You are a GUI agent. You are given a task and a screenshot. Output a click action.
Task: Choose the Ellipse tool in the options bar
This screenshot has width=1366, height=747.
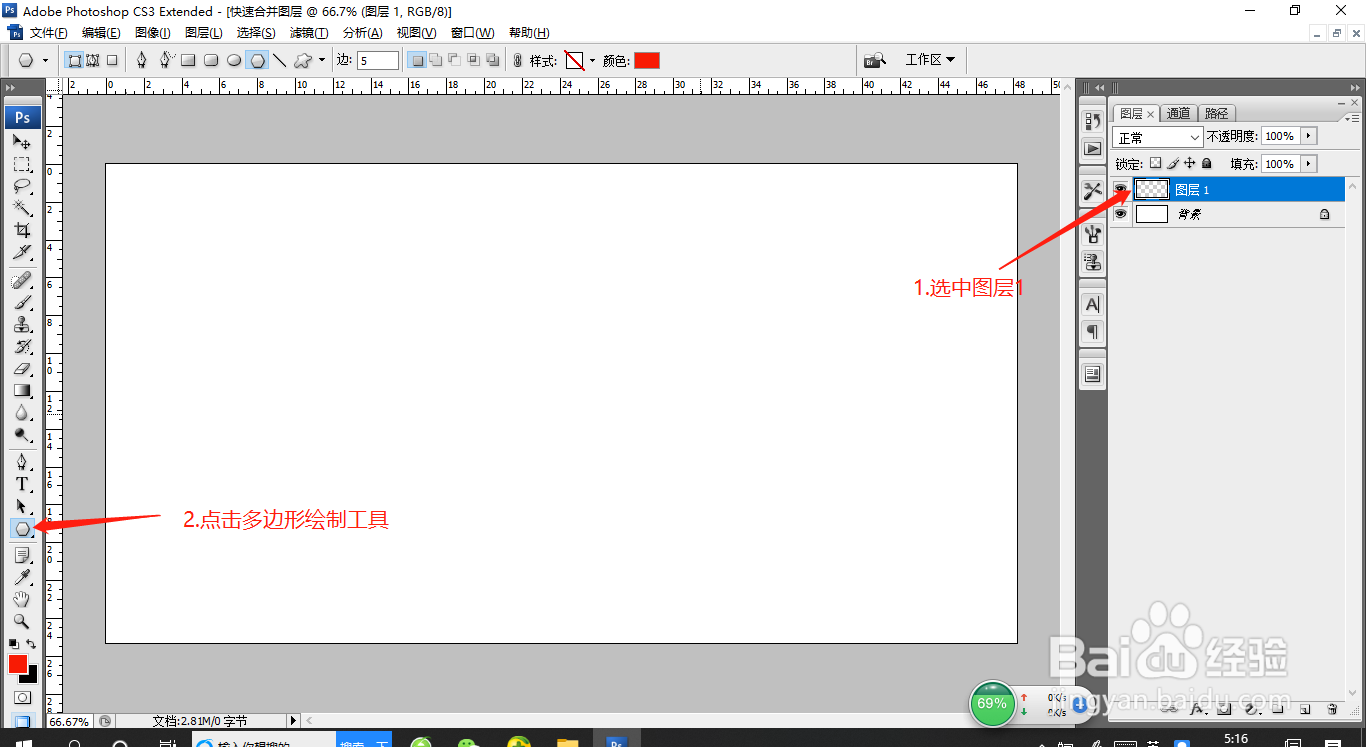234,60
